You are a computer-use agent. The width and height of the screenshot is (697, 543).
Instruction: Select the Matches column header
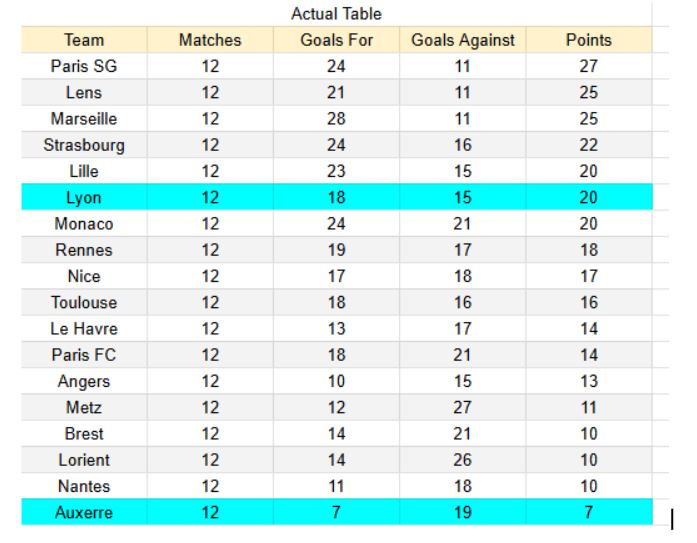click(x=210, y=41)
